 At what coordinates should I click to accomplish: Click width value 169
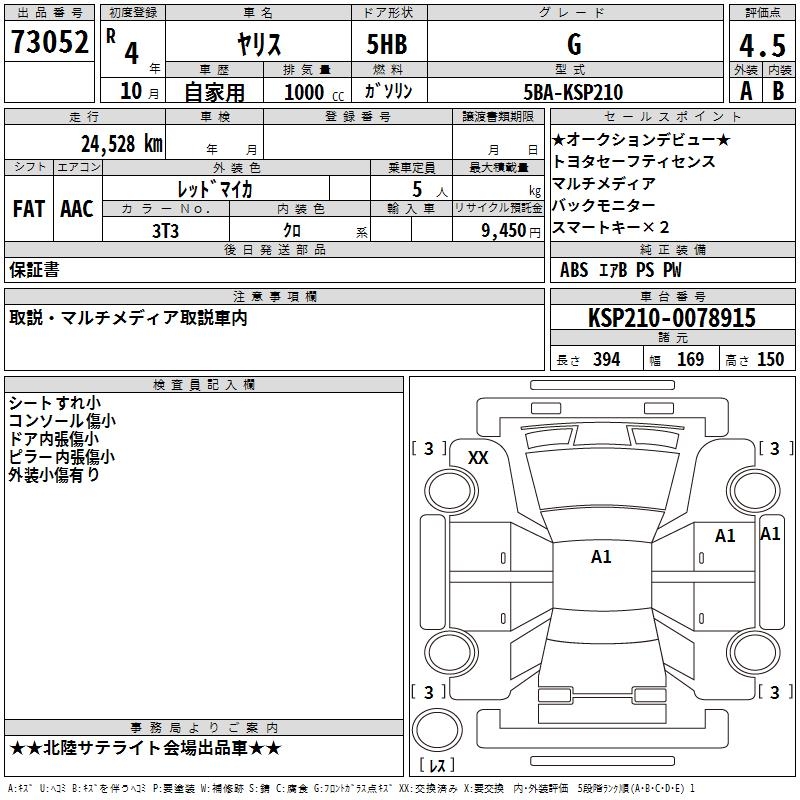click(690, 359)
